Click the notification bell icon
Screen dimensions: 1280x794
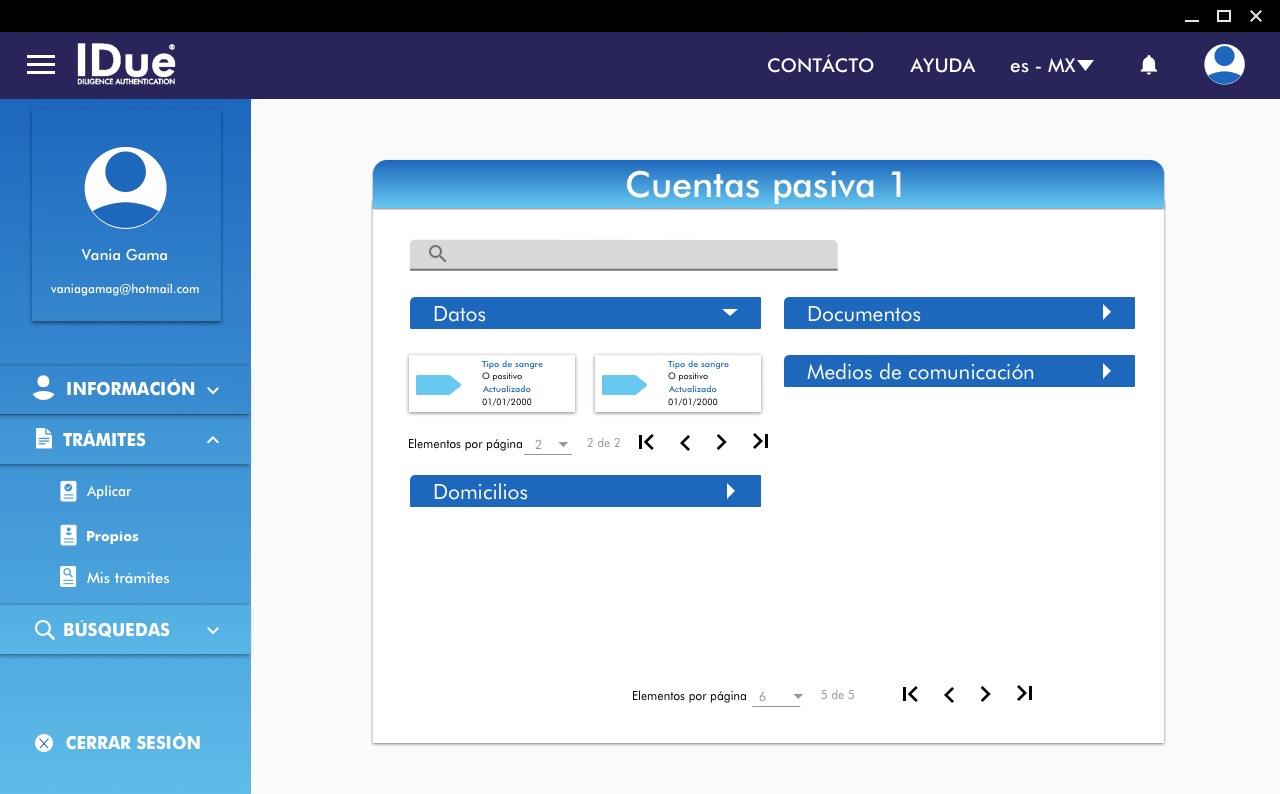(1149, 65)
